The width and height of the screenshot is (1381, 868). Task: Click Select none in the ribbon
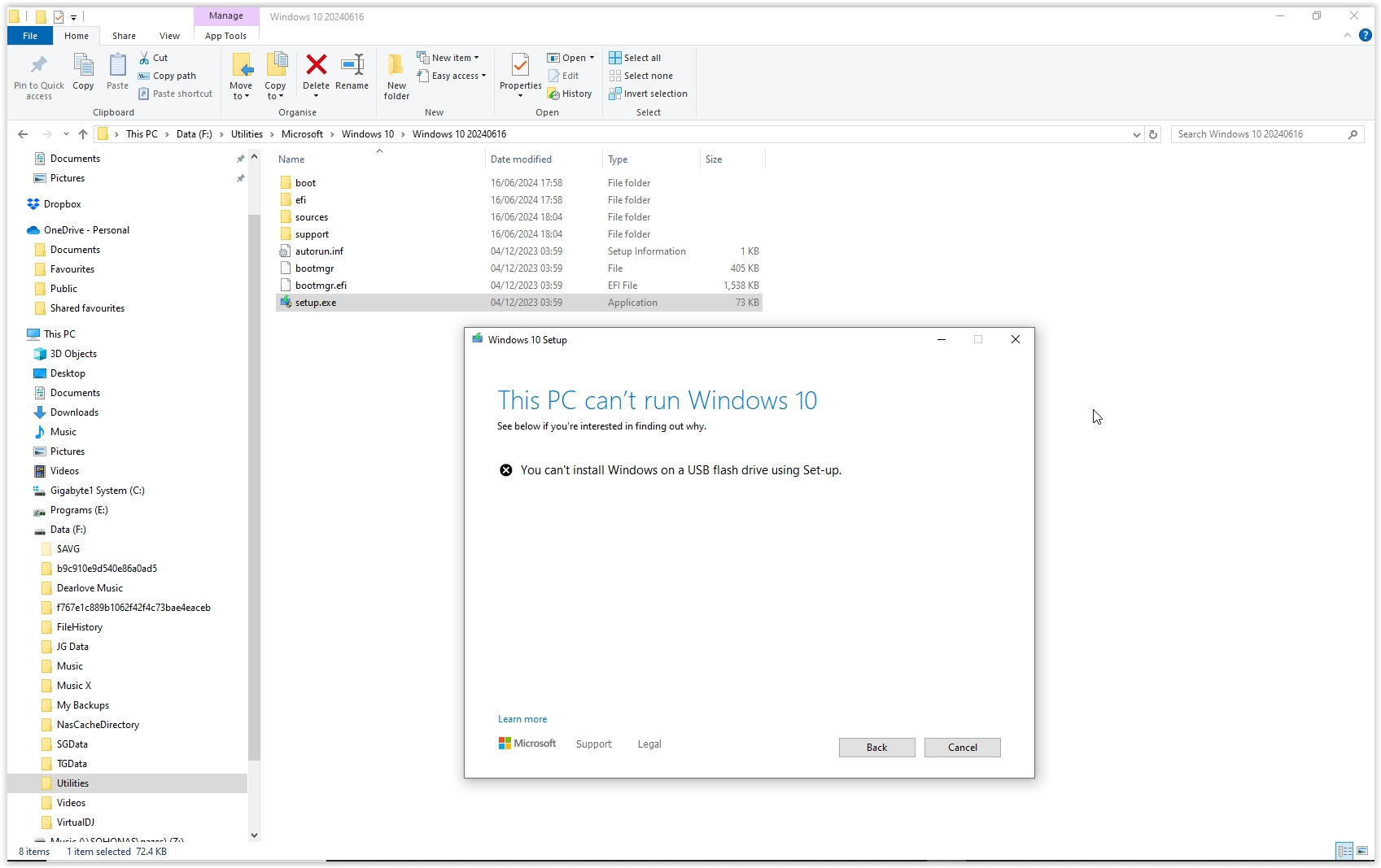coord(641,76)
